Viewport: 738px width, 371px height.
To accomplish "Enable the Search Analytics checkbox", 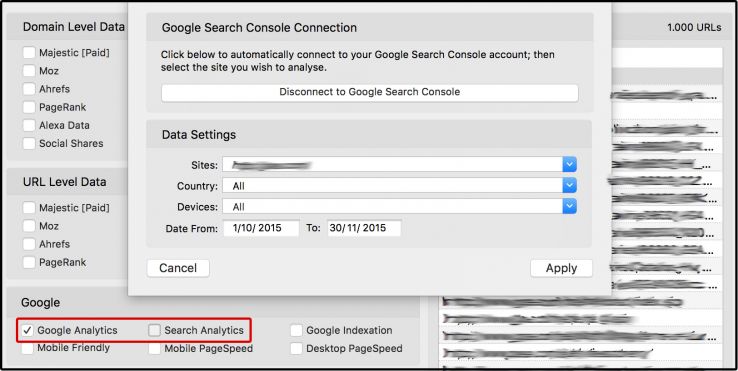I will pyautogui.click(x=154, y=331).
